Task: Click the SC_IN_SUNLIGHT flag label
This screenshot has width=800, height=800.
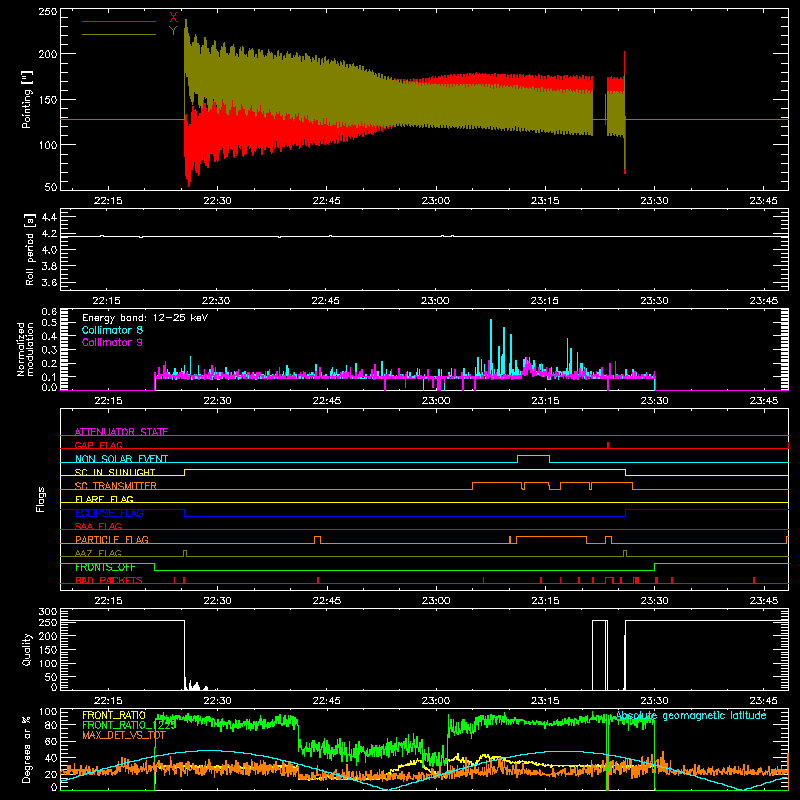Action: tap(115, 472)
